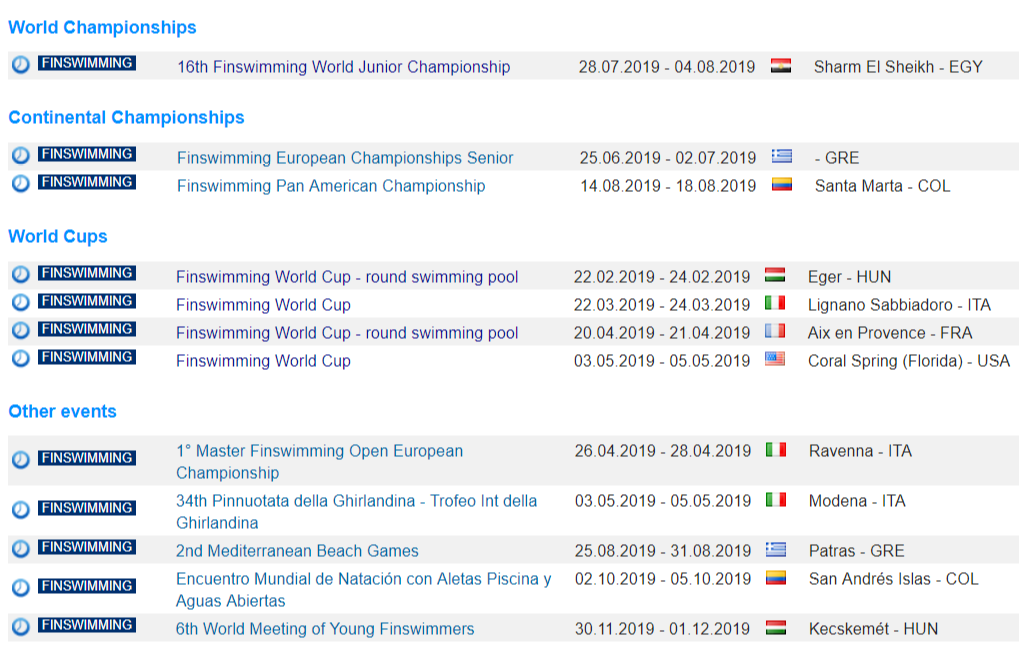Open Finswimming Pan American Championship link
The image size is (1019, 658).
(331, 186)
